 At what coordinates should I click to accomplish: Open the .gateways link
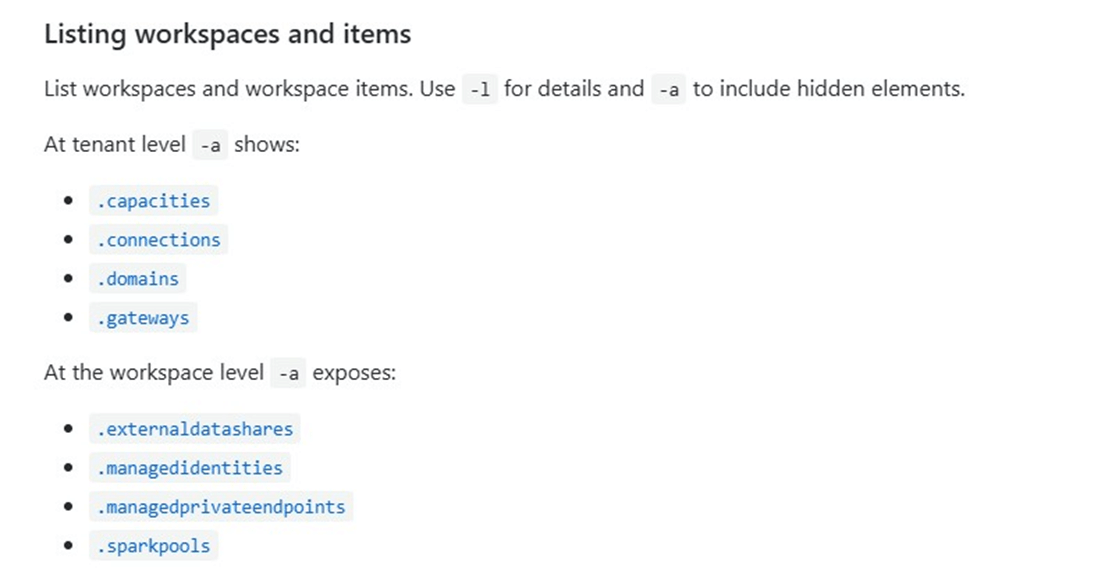click(143, 318)
